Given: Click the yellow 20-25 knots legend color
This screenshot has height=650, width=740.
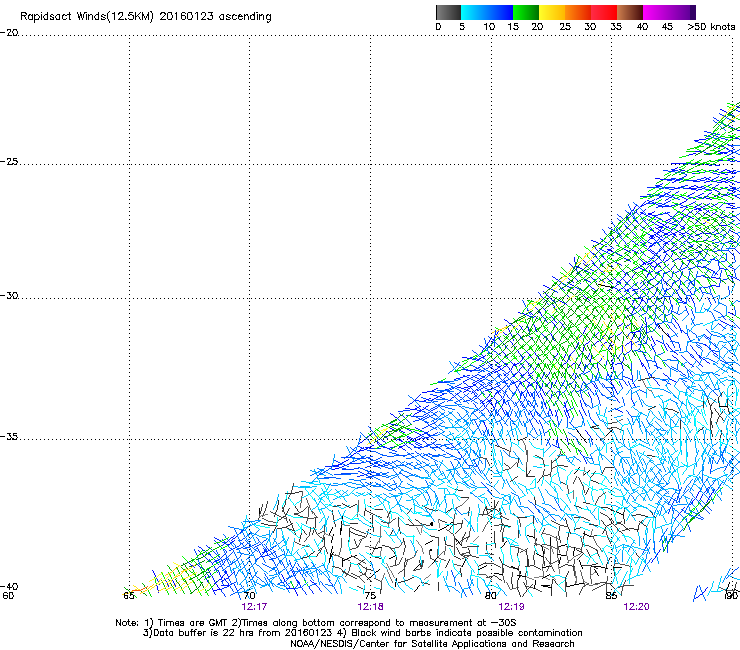Looking at the screenshot, I should point(552,12).
